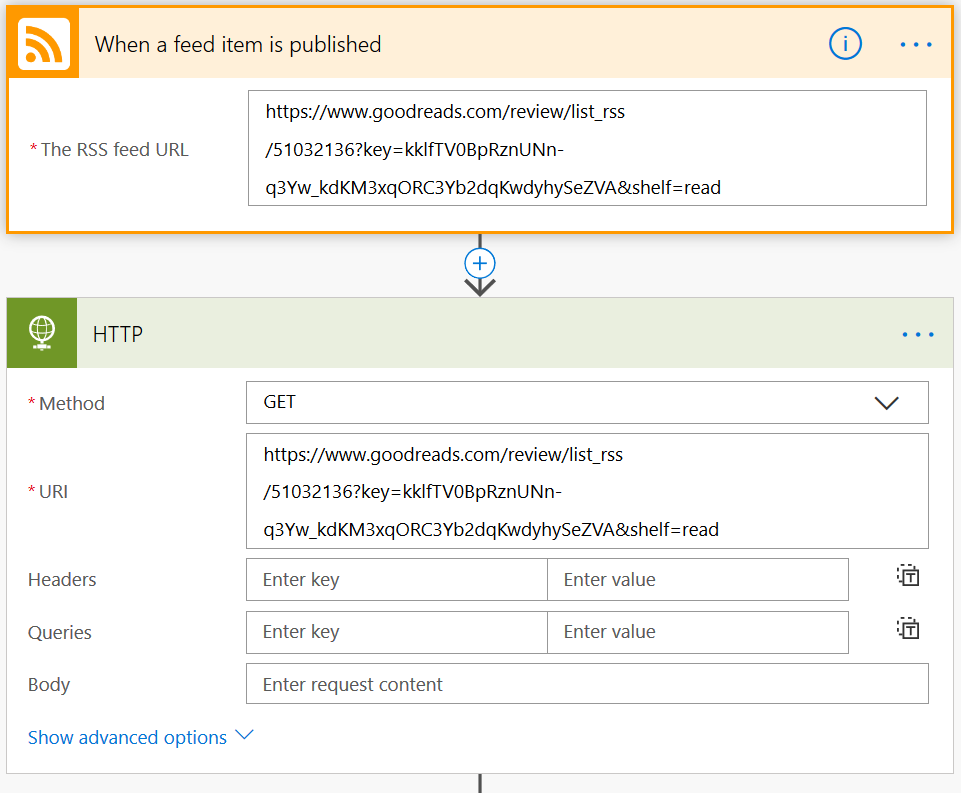The image size is (961, 793).
Task: Click the Body label
Action: point(49,685)
